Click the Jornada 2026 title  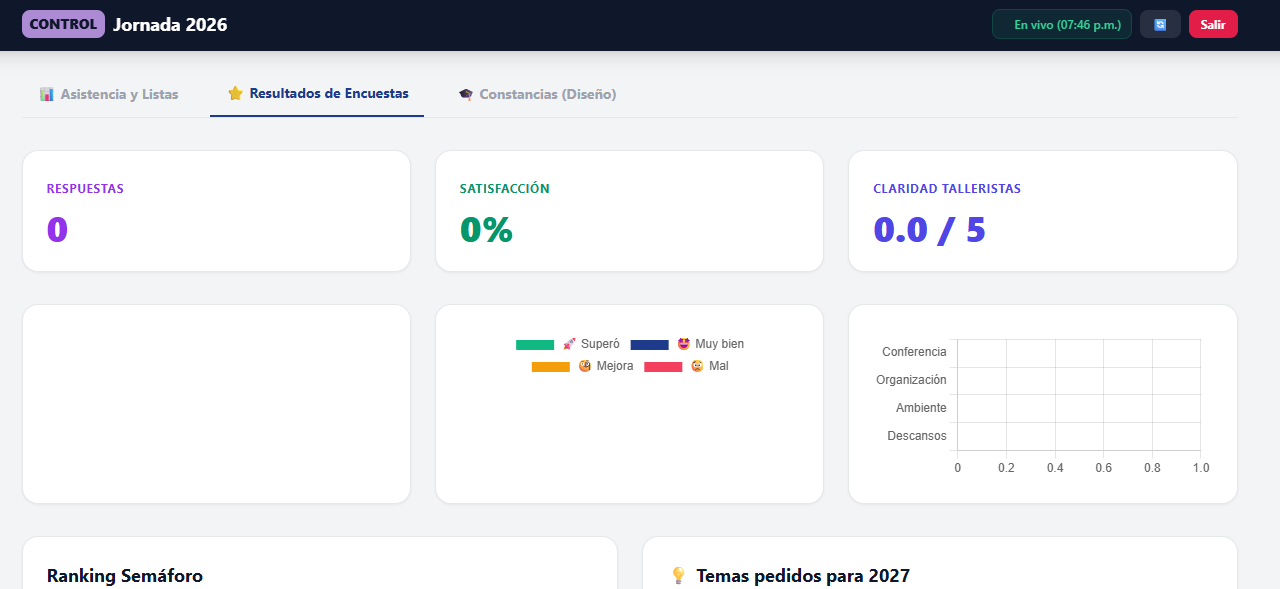point(170,24)
